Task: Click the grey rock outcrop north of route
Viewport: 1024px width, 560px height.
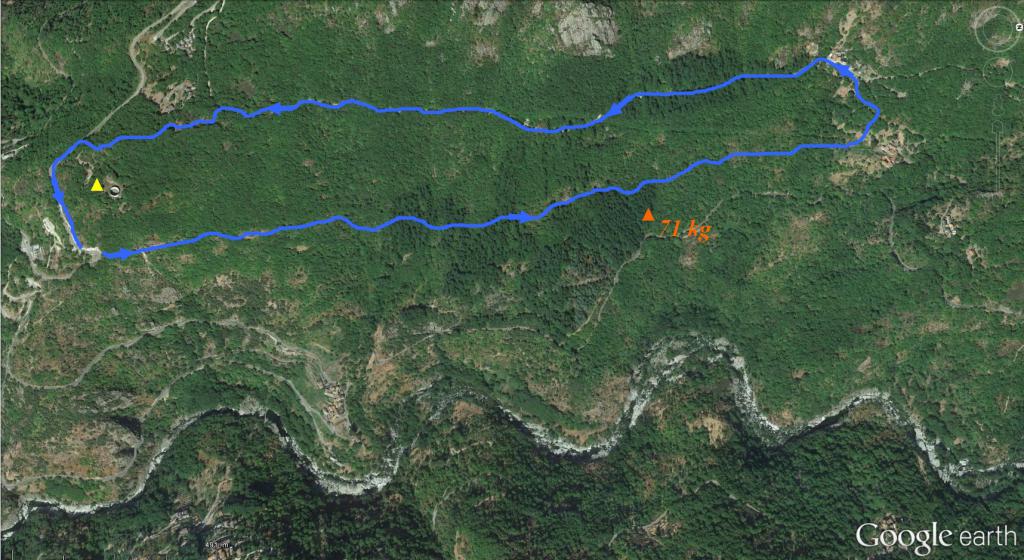Action: point(587,29)
